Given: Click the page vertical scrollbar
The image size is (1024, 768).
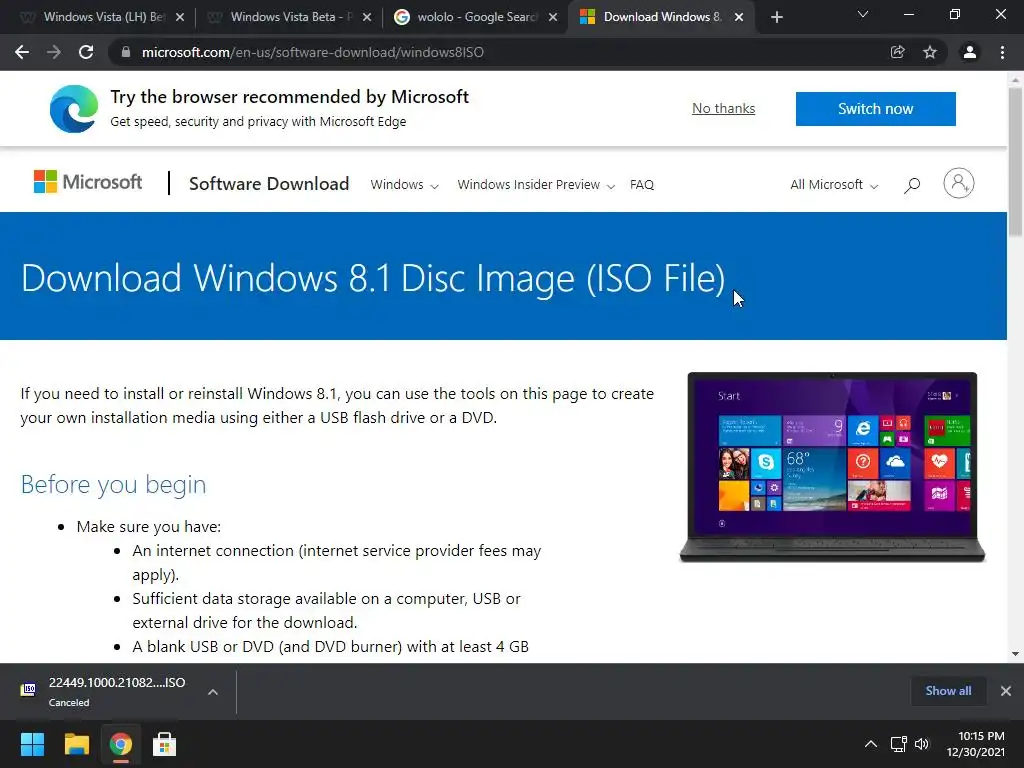Looking at the screenshot, I should point(1015,161).
